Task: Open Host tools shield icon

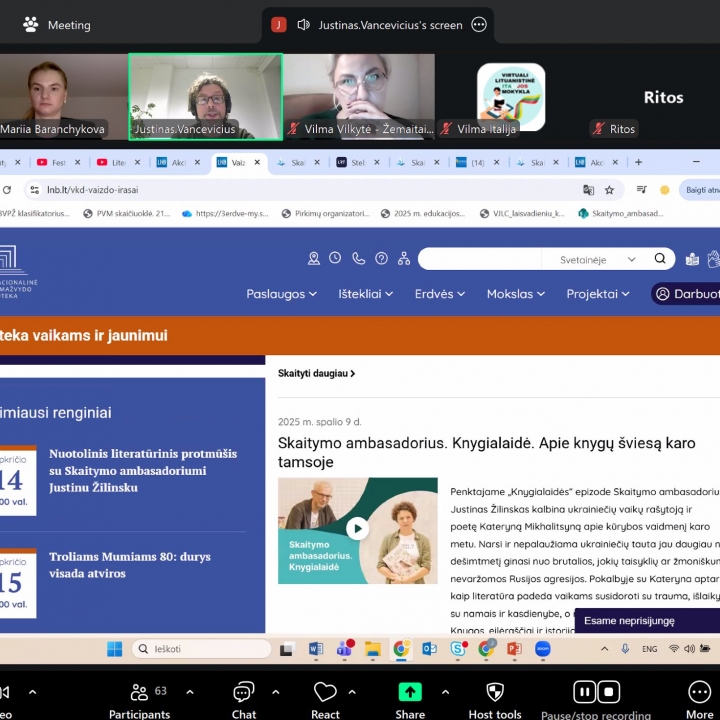Action: coord(494,693)
